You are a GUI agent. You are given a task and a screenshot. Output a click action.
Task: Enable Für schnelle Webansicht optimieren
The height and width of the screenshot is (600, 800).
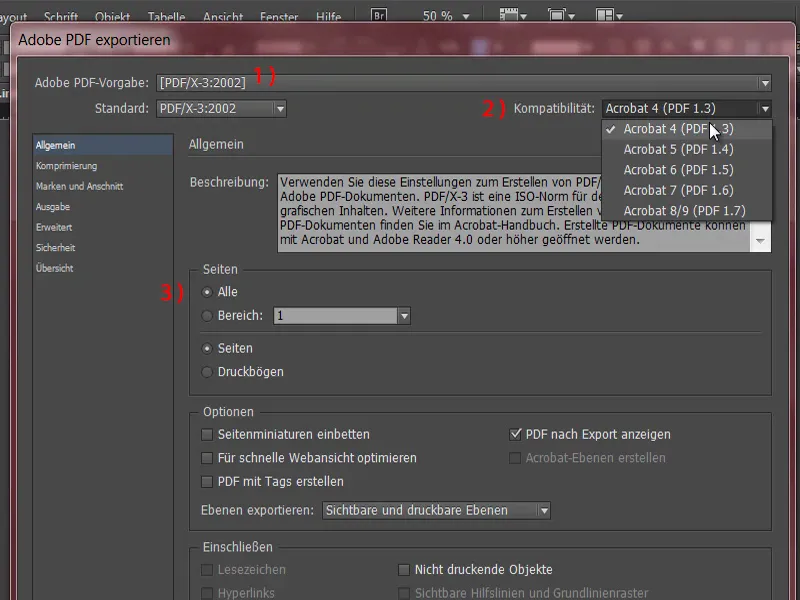[x=207, y=458]
